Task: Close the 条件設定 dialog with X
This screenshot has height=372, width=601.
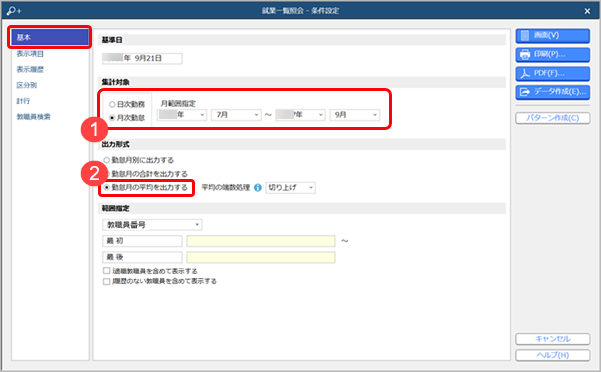Action: (x=587, y=11)
